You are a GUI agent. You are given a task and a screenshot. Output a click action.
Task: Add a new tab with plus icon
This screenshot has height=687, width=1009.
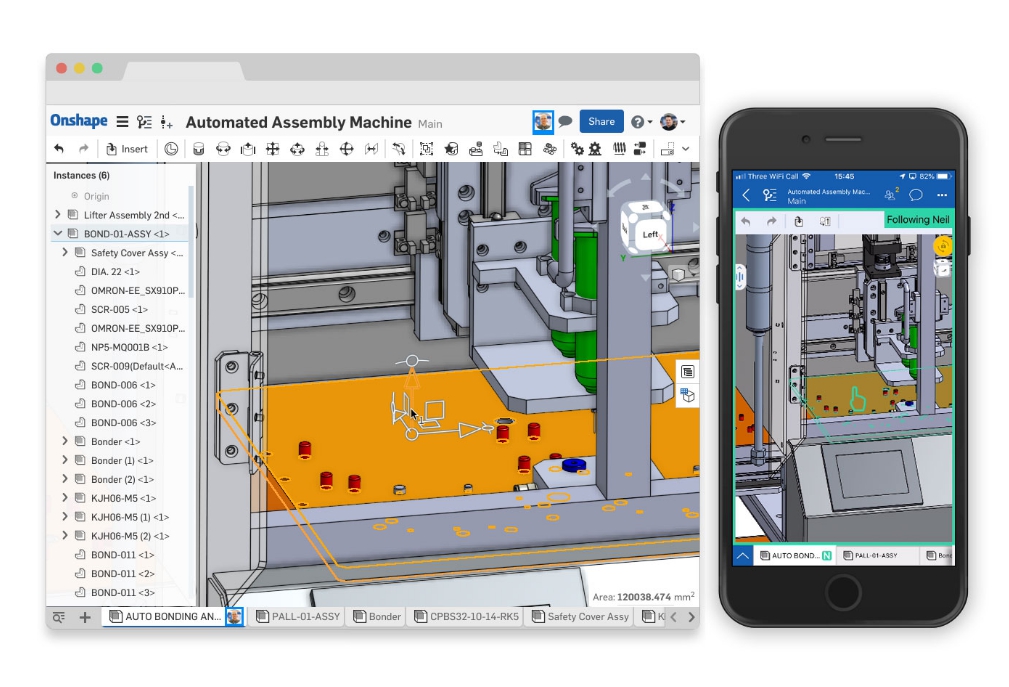coord(85,618)
